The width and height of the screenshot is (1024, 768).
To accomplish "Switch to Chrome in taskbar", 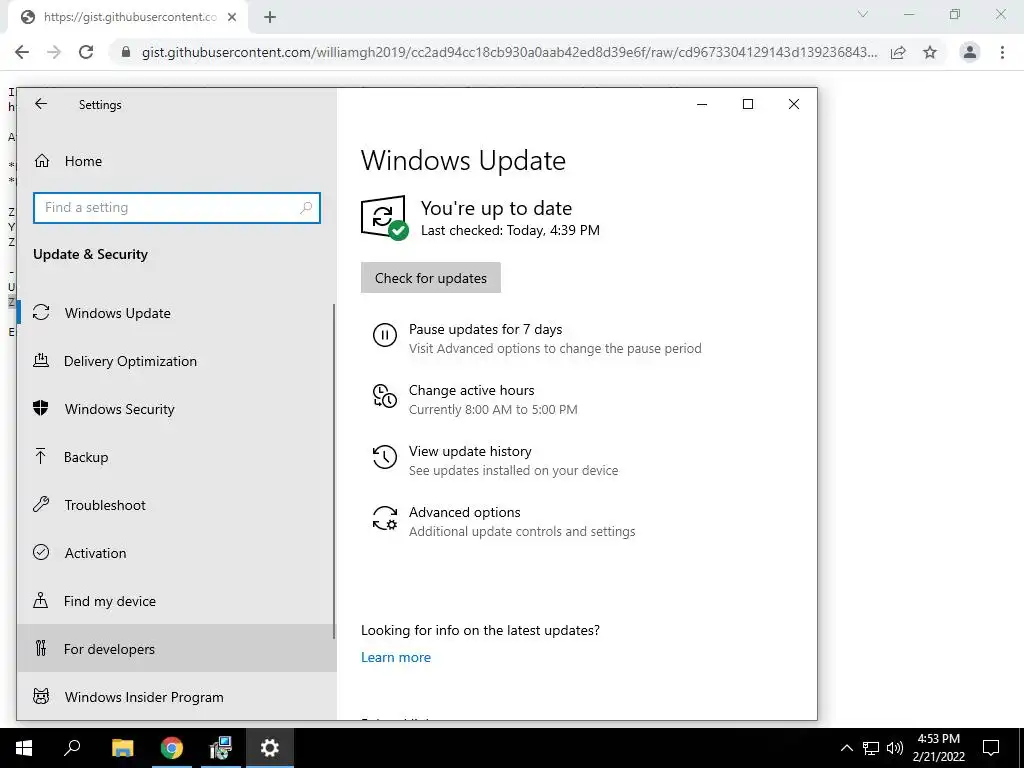I will 172,748.
